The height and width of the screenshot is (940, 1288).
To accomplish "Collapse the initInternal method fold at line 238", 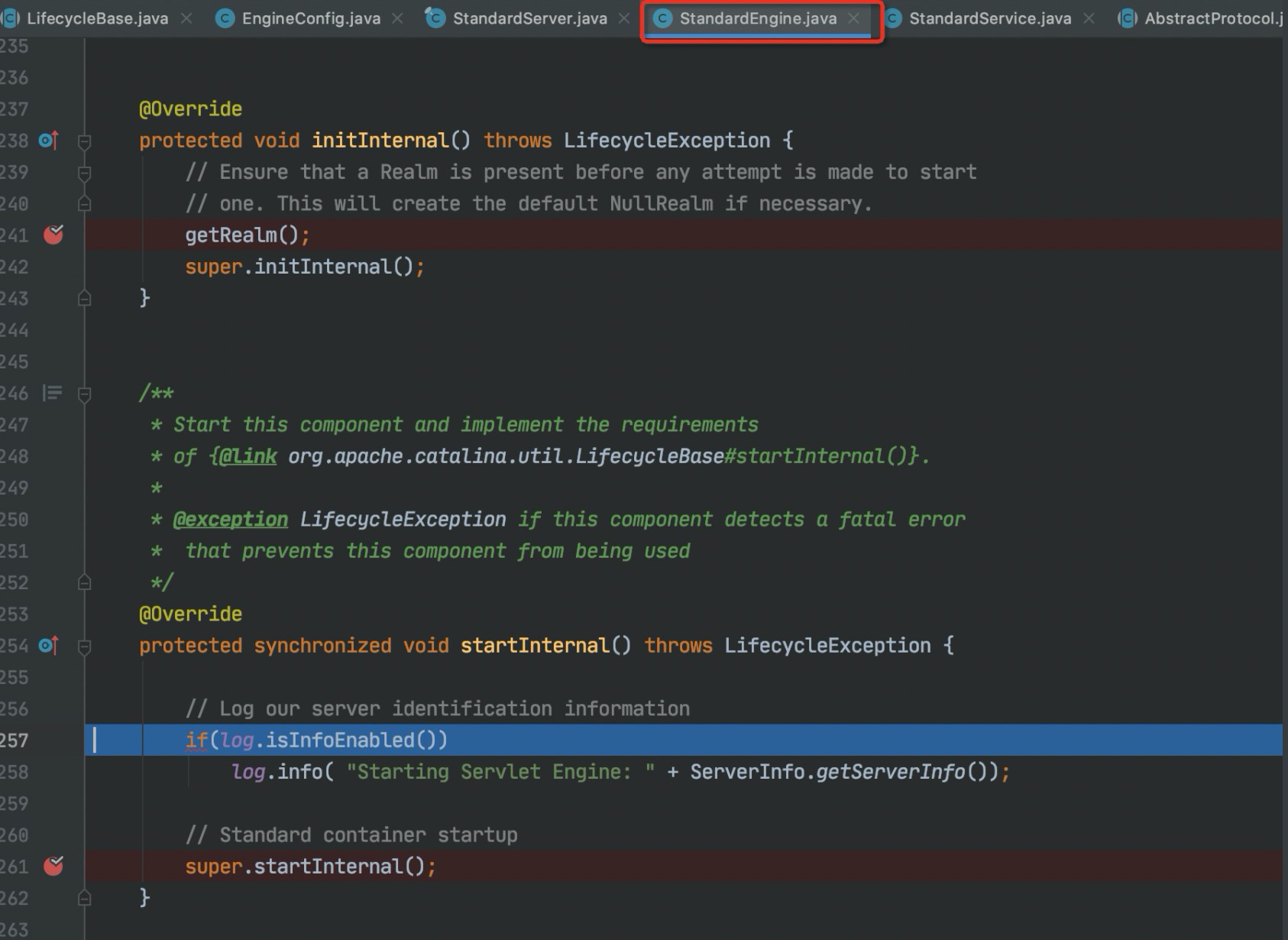I will point(85,141).
